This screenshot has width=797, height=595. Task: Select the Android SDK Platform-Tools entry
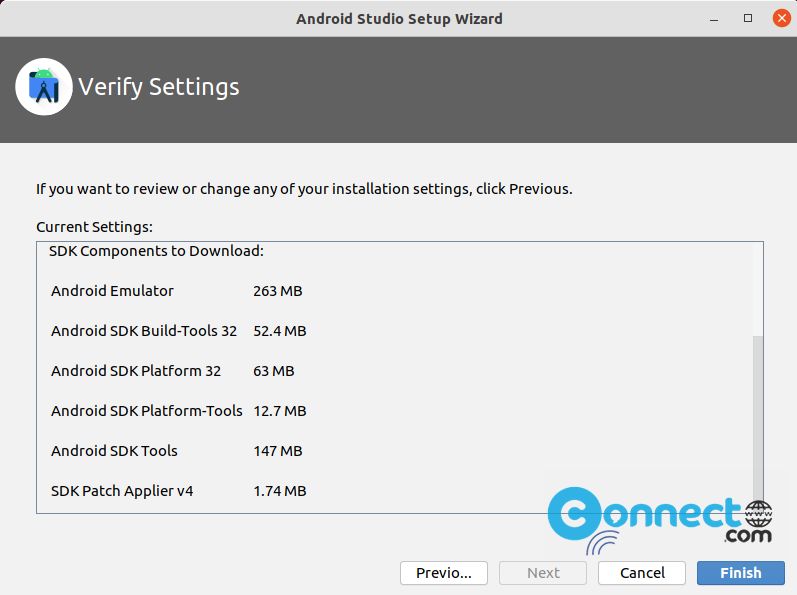(146, 411)
